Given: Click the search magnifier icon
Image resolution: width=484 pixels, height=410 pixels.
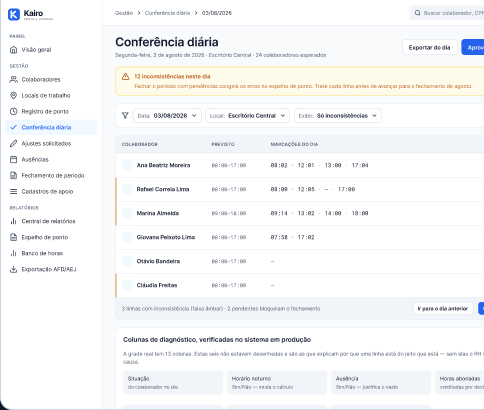Looking at the screenshot, I should 417,13.
